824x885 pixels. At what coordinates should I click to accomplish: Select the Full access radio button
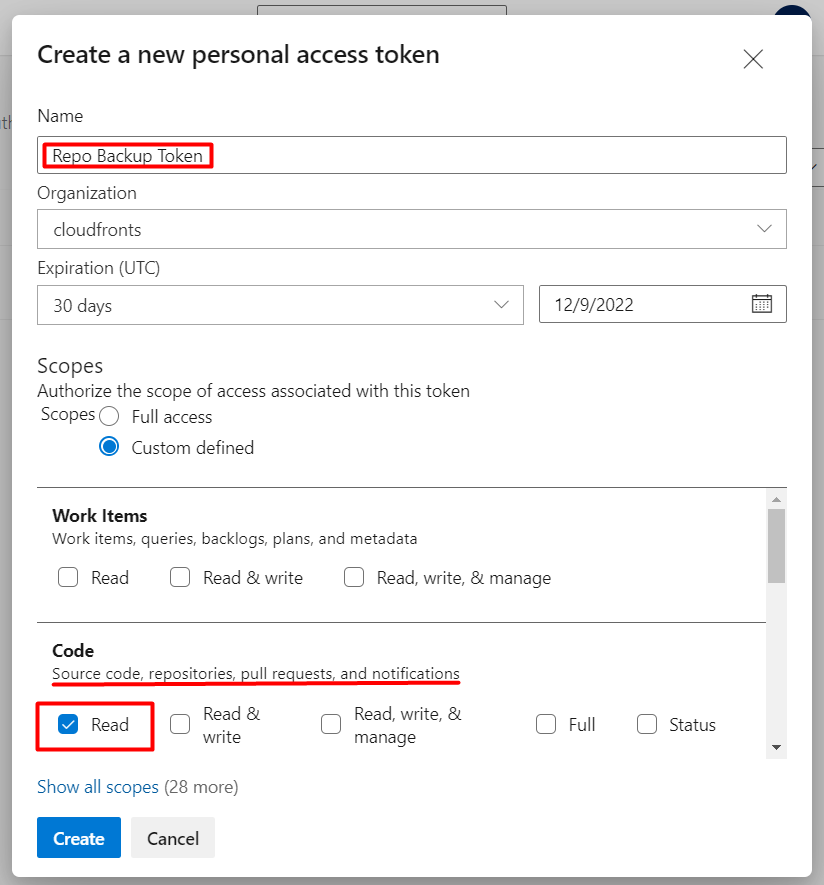pyautogui.click(x=109, y=417)
